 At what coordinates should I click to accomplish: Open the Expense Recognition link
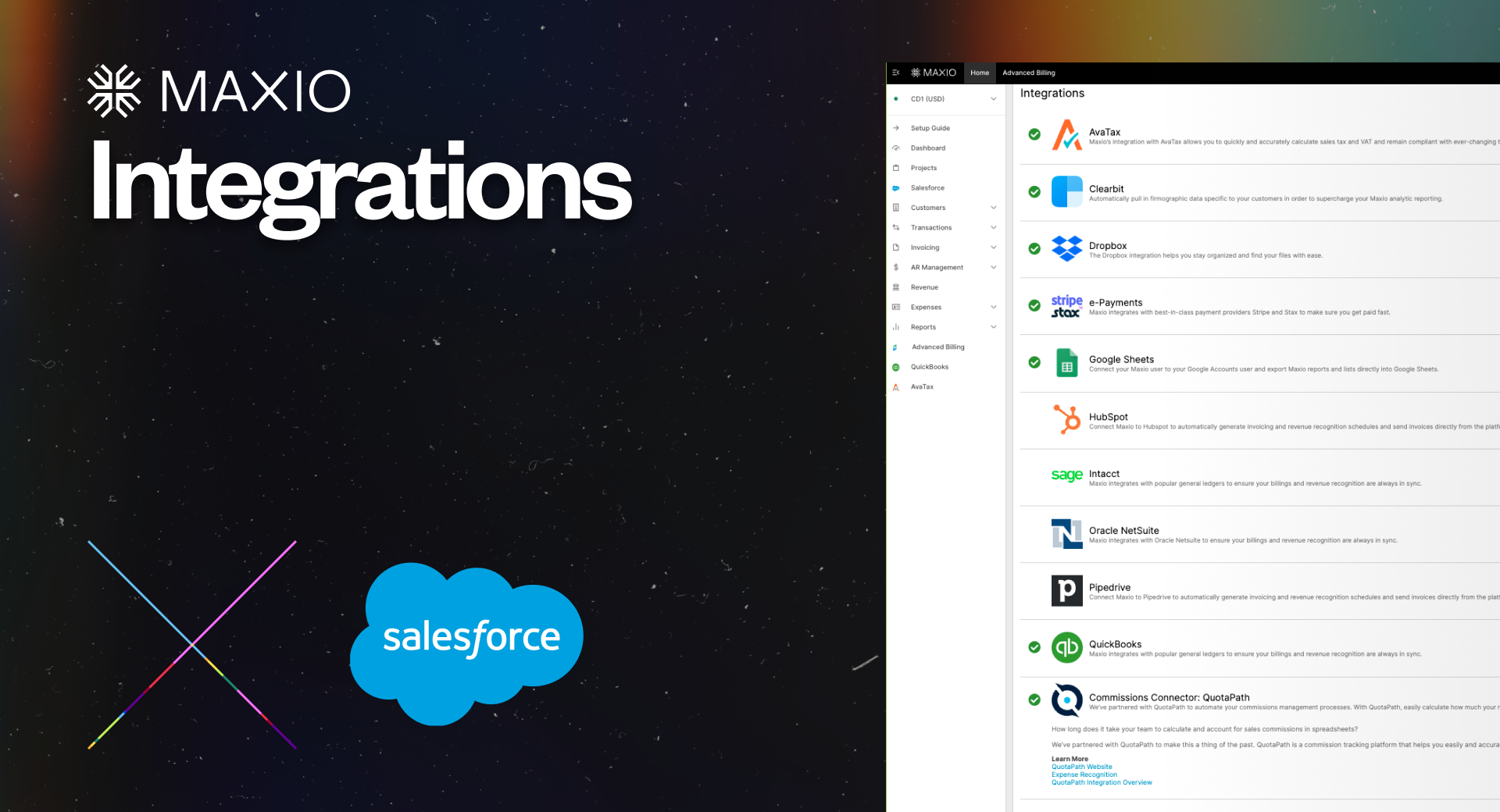click(1084, 775)
